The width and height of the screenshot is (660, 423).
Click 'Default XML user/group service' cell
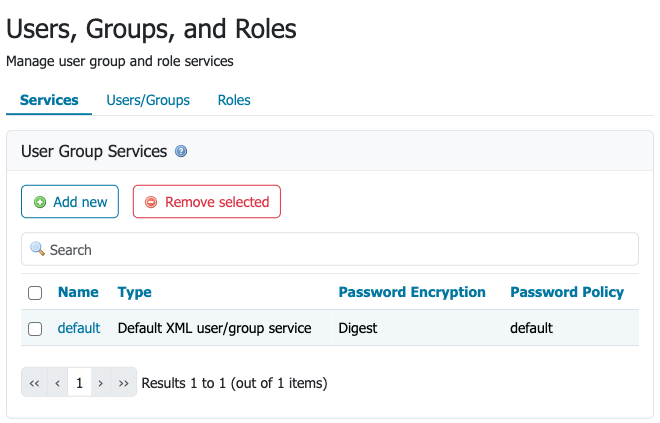pos(215,328)
